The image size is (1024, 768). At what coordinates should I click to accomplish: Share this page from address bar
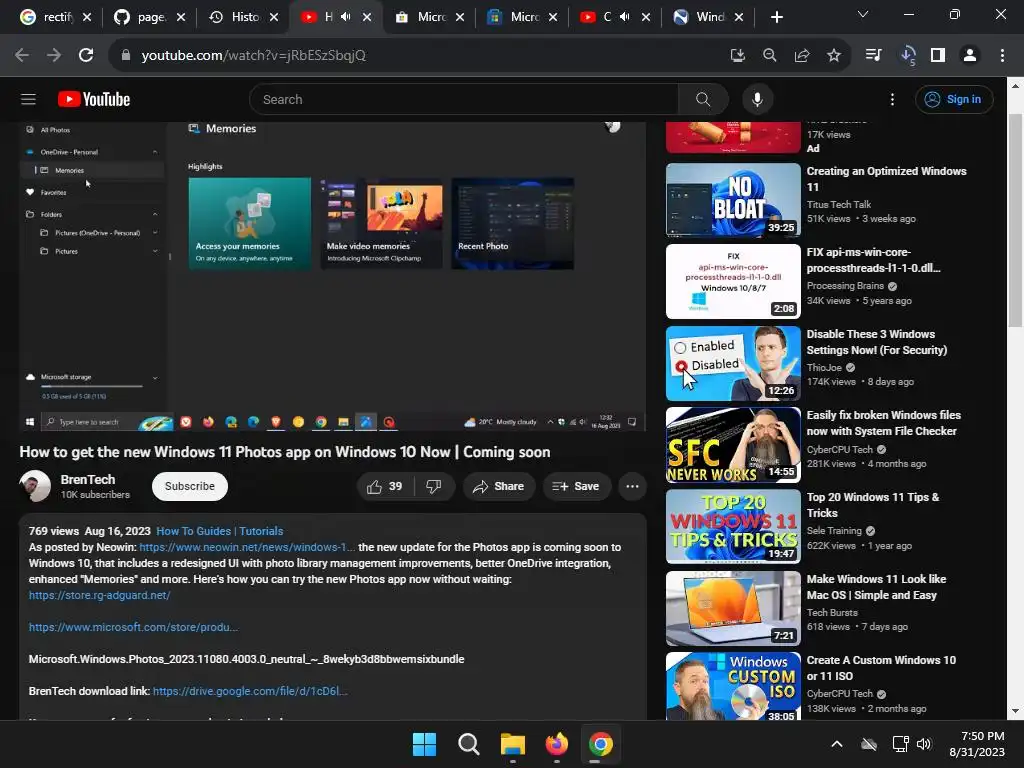(802, 56)
